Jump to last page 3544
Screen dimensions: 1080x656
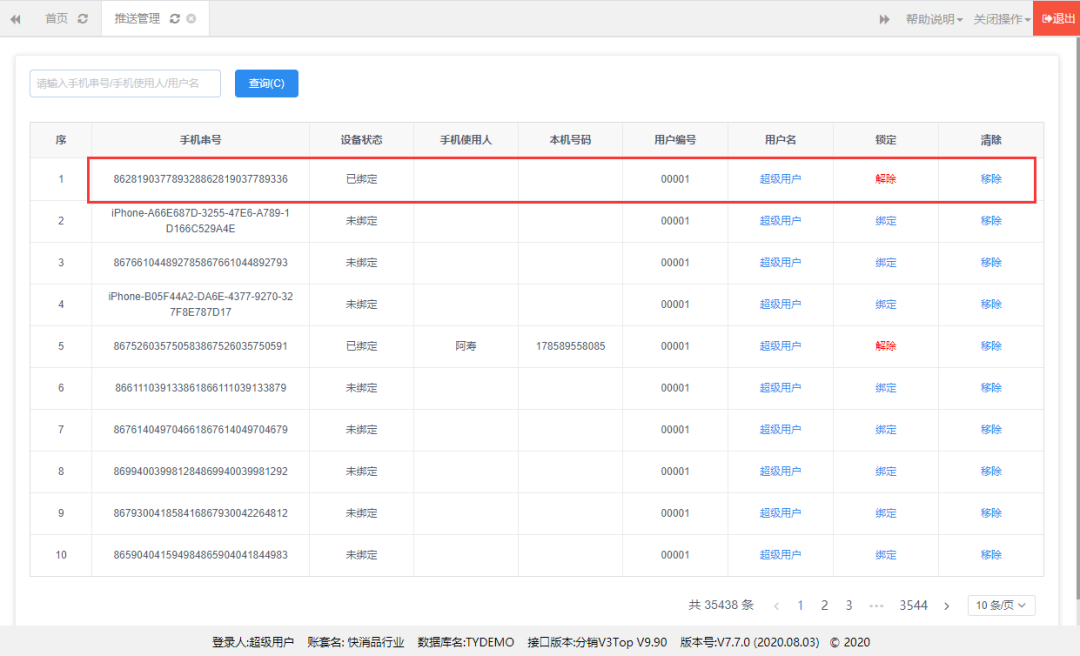[913, 605]
